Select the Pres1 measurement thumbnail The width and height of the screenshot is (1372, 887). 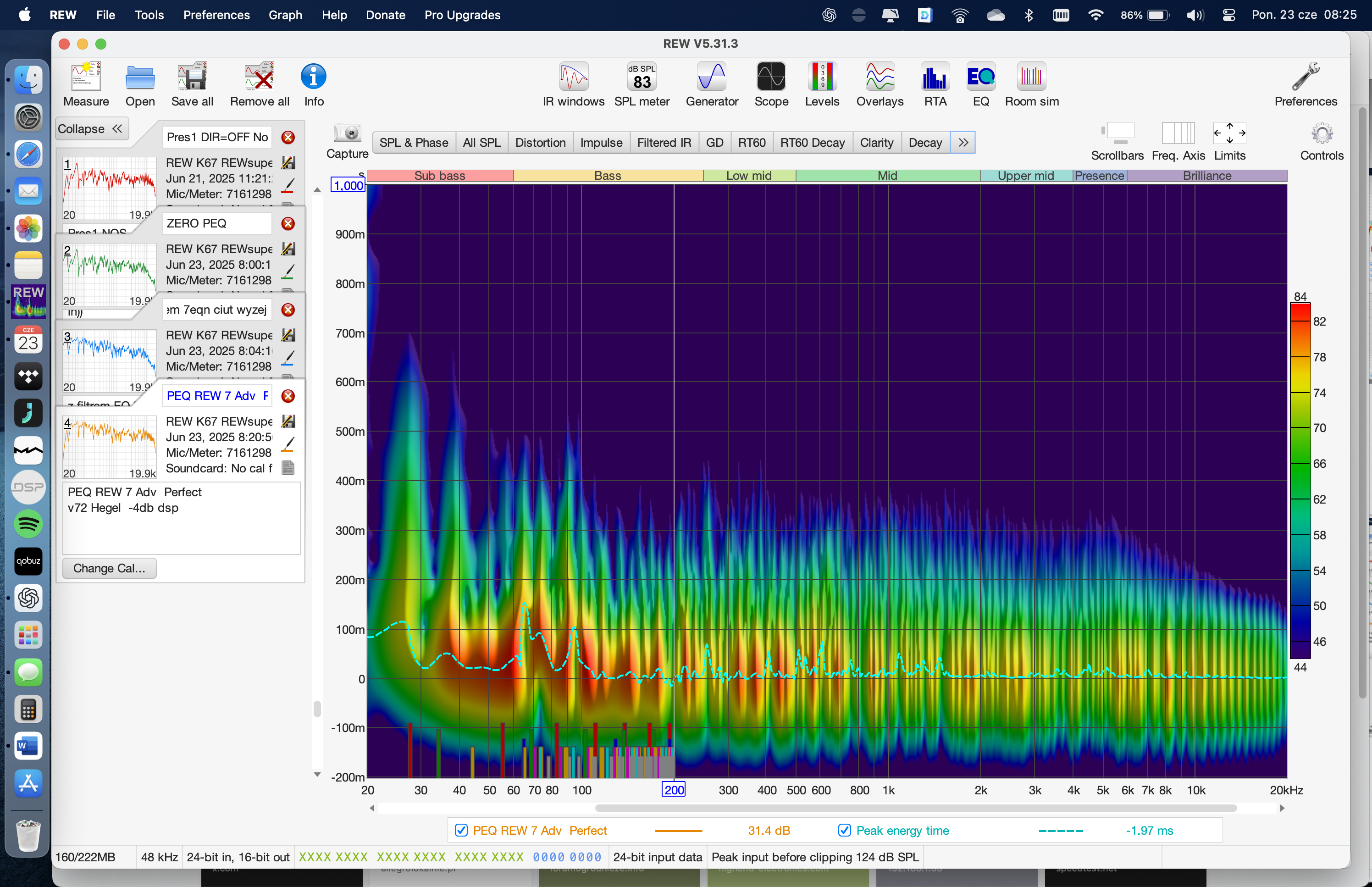click(x=109, y=188)
